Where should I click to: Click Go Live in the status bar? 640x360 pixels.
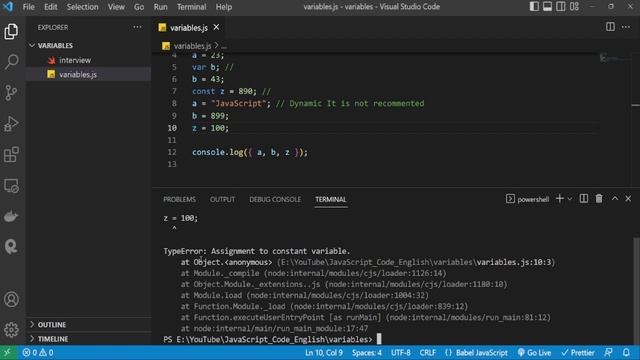pos(534,353)
